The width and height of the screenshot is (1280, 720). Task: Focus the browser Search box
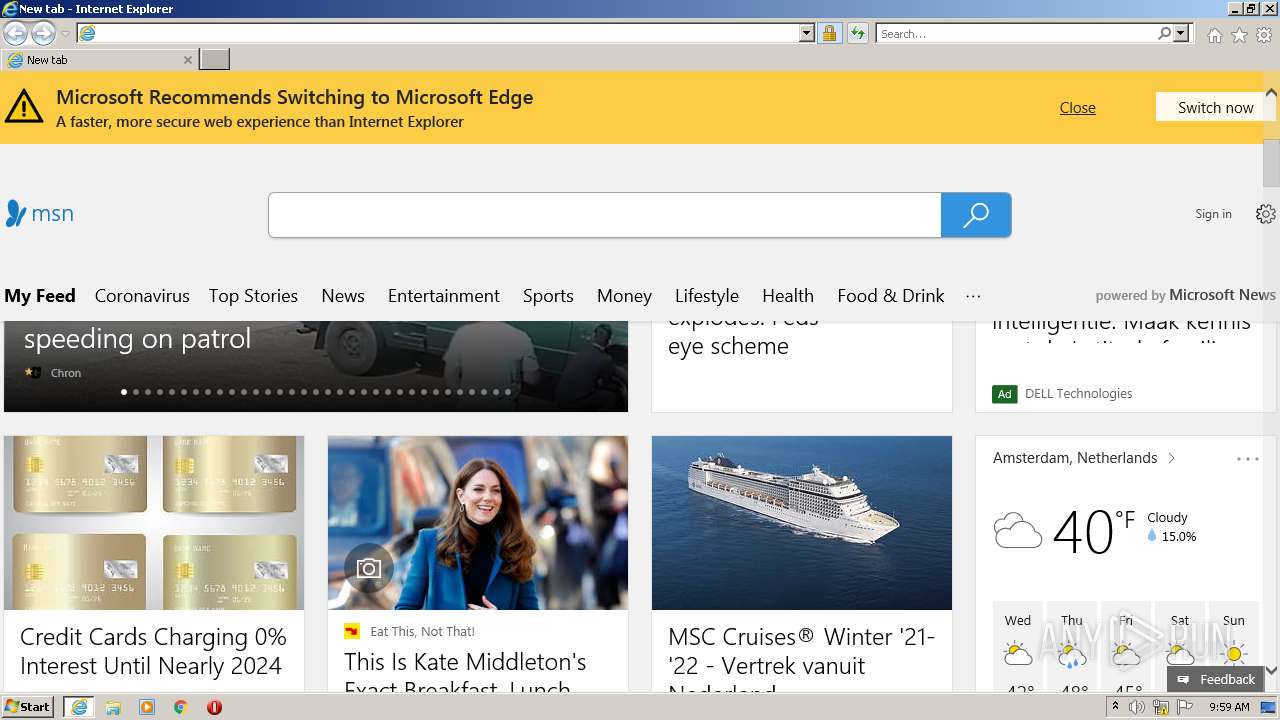point(1017,33)
